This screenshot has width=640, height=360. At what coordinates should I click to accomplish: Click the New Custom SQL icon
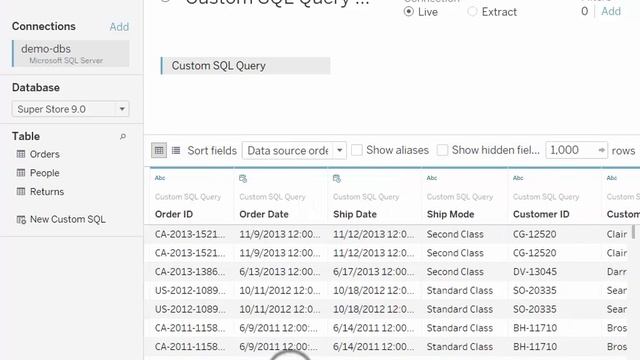(21, 220)
